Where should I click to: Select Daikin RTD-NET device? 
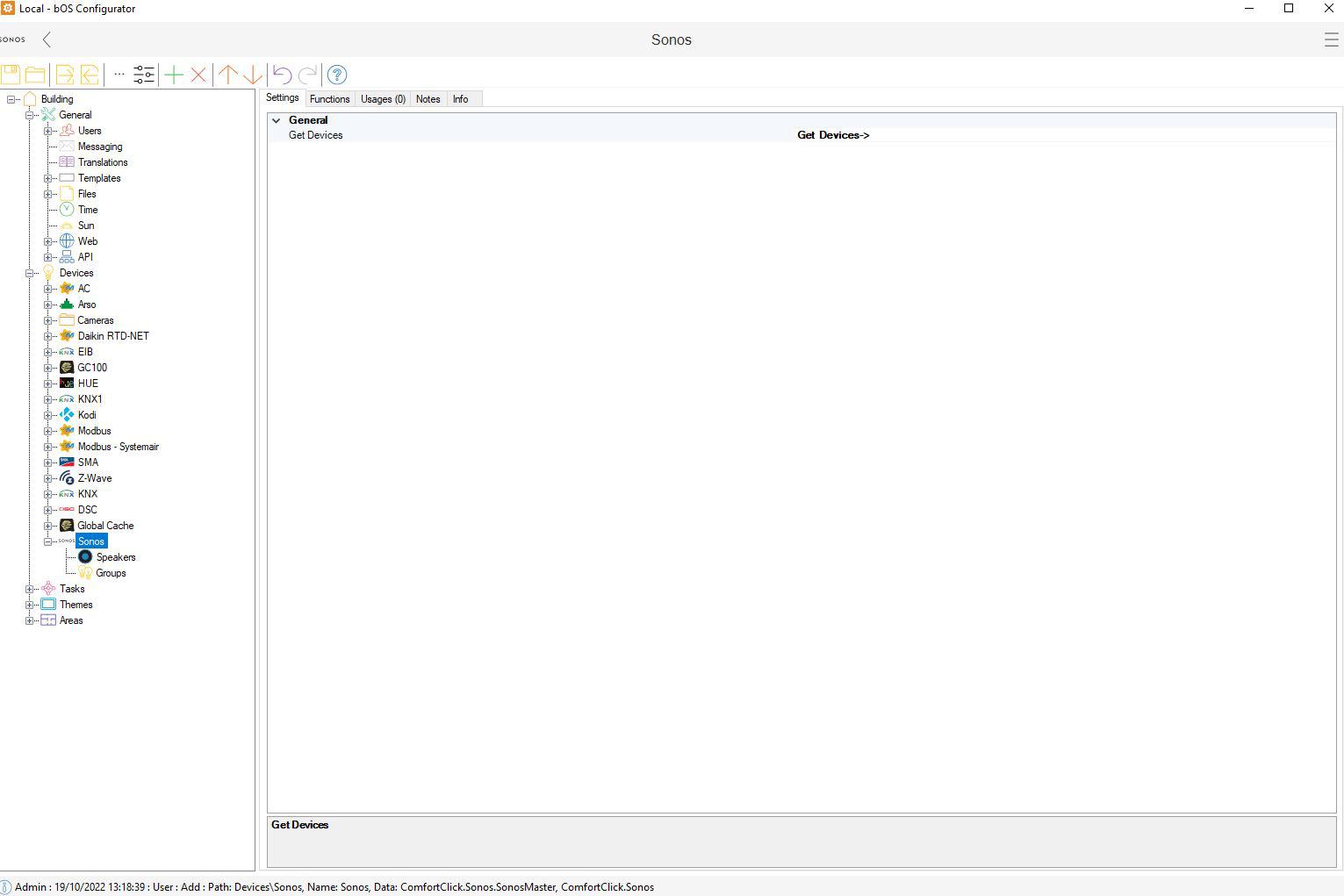point(113,336)
